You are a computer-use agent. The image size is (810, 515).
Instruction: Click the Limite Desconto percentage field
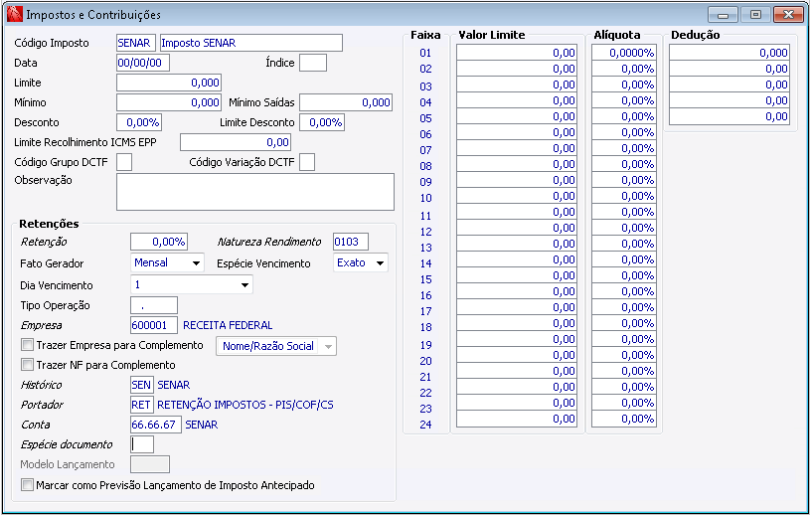[322, 122]
